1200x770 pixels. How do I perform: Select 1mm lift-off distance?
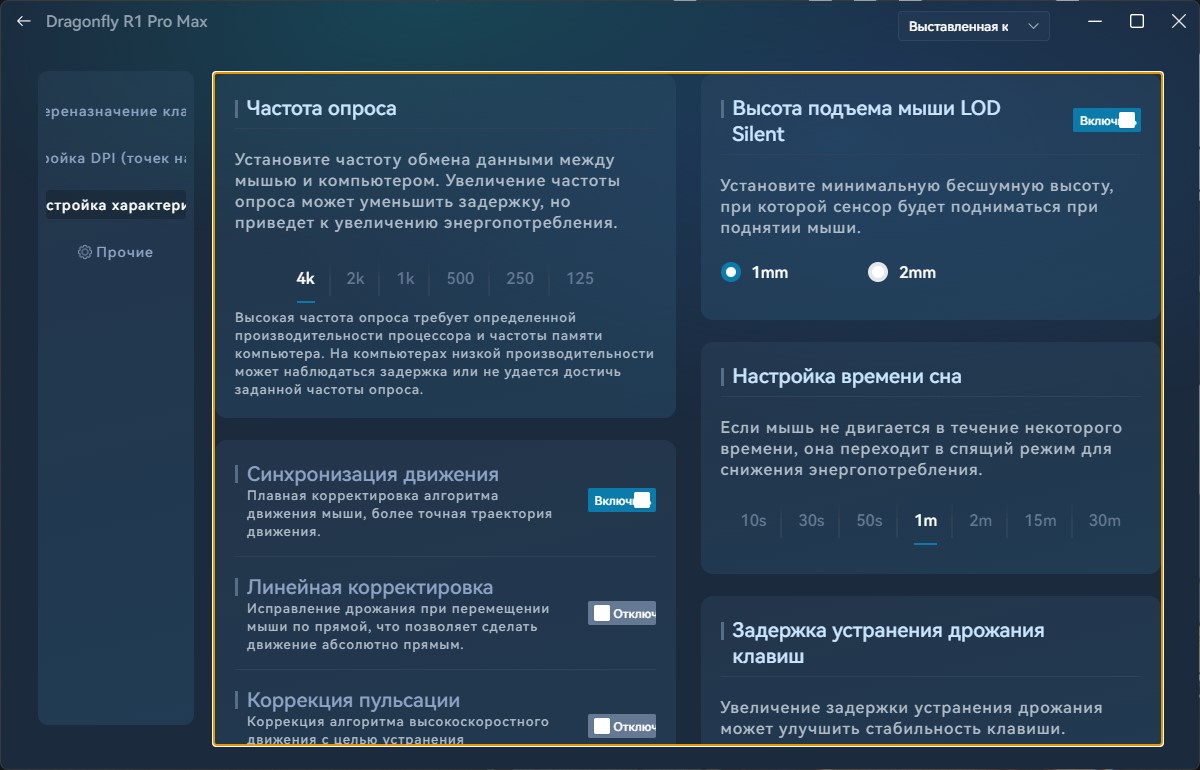coord(755,272)
